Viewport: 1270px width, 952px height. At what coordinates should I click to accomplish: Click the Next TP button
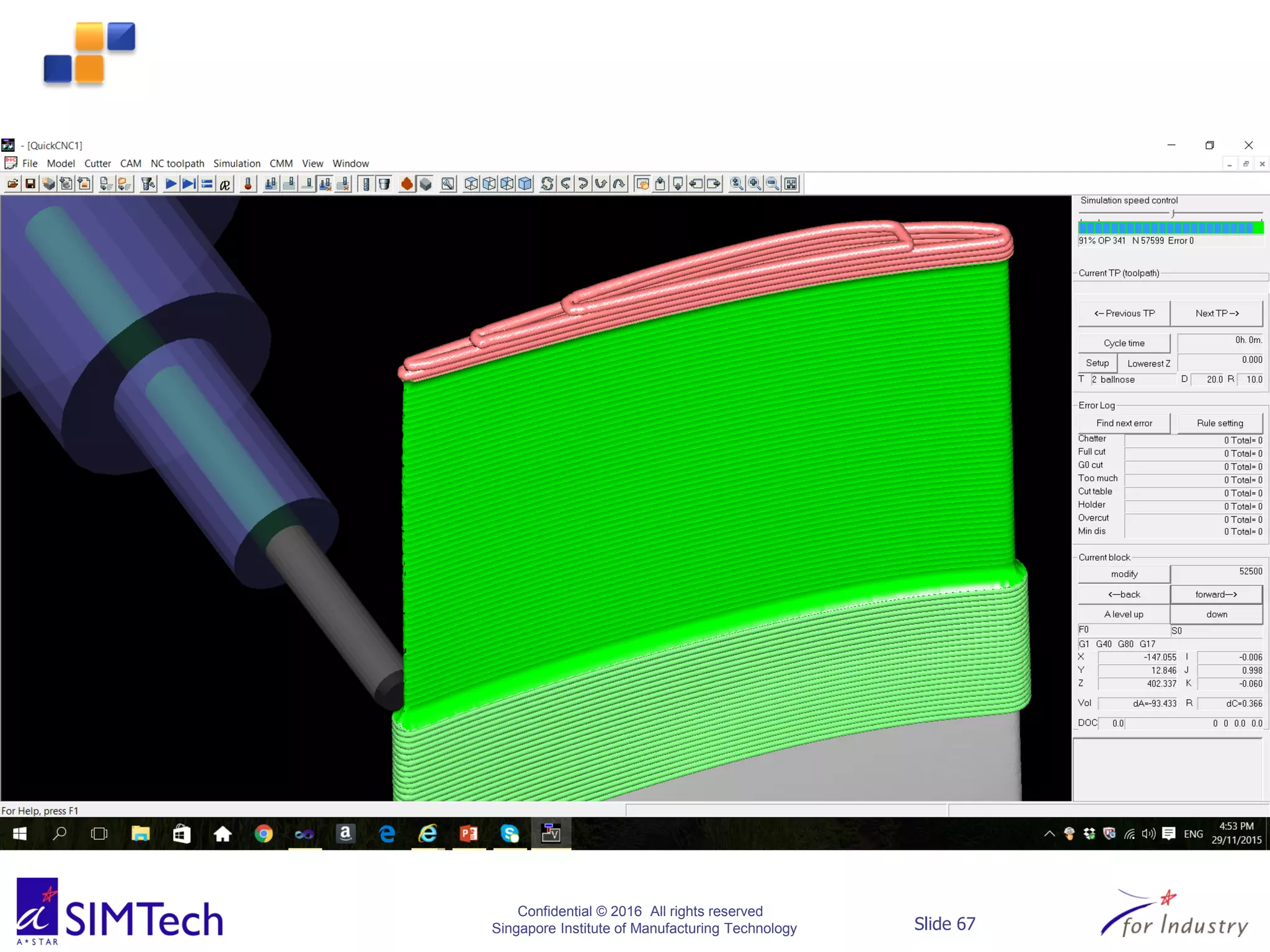(x=1216, y=314)
